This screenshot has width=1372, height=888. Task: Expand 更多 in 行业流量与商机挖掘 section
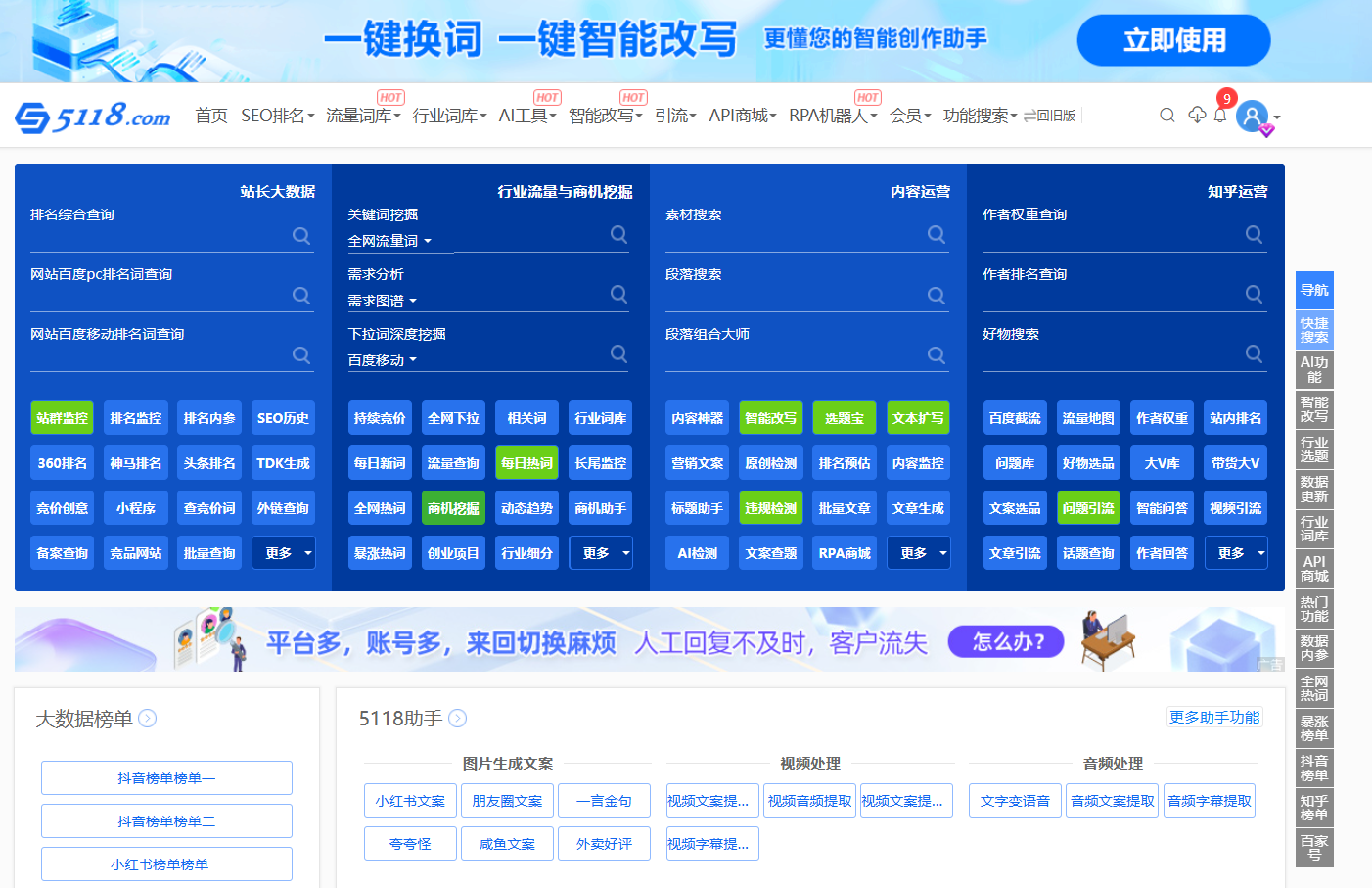click(x=601, y=553)
